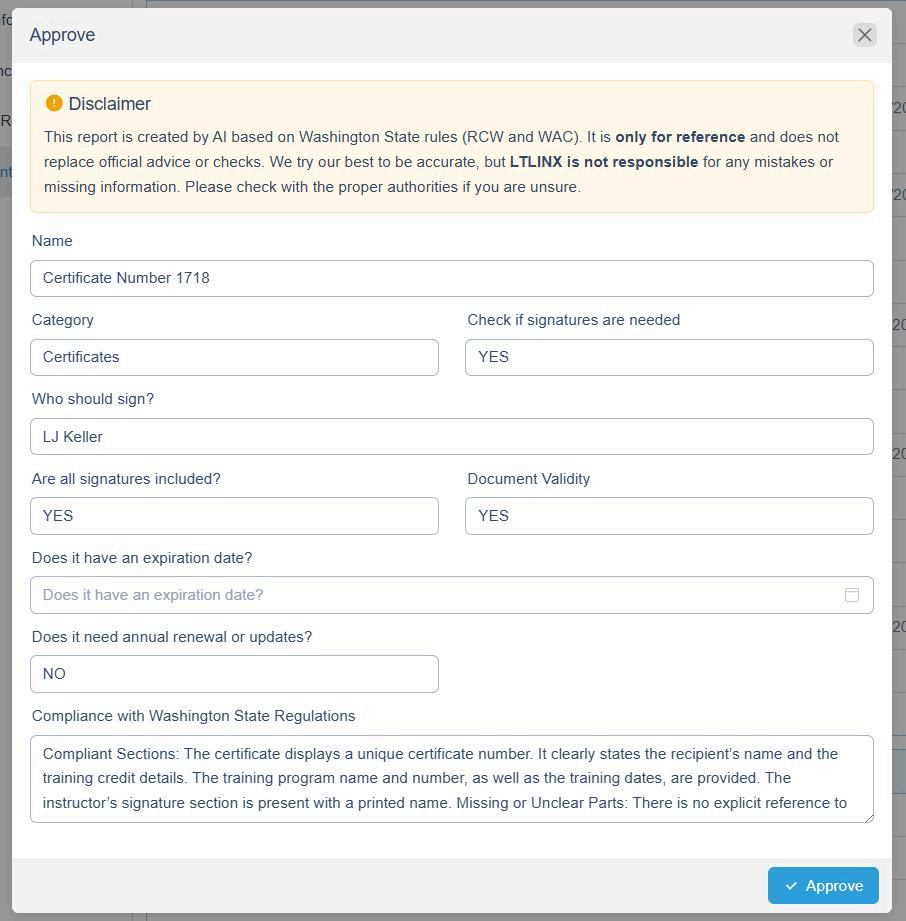Click the 'Does it have an expiration date?' label
The width and height of the screenshot is (906, 921).
tap(142, 558)
